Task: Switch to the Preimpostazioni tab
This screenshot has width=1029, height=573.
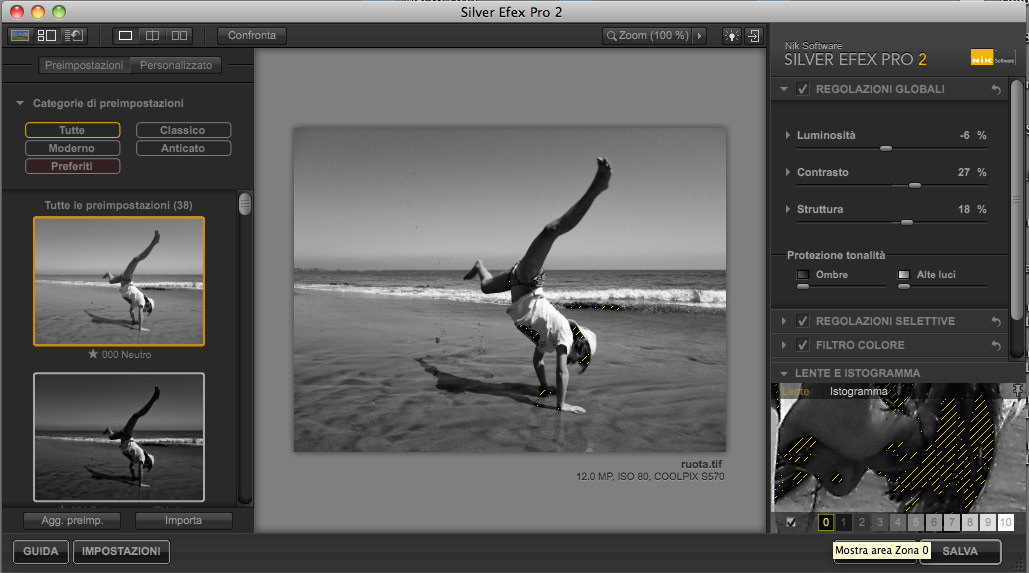Action: 84,65
